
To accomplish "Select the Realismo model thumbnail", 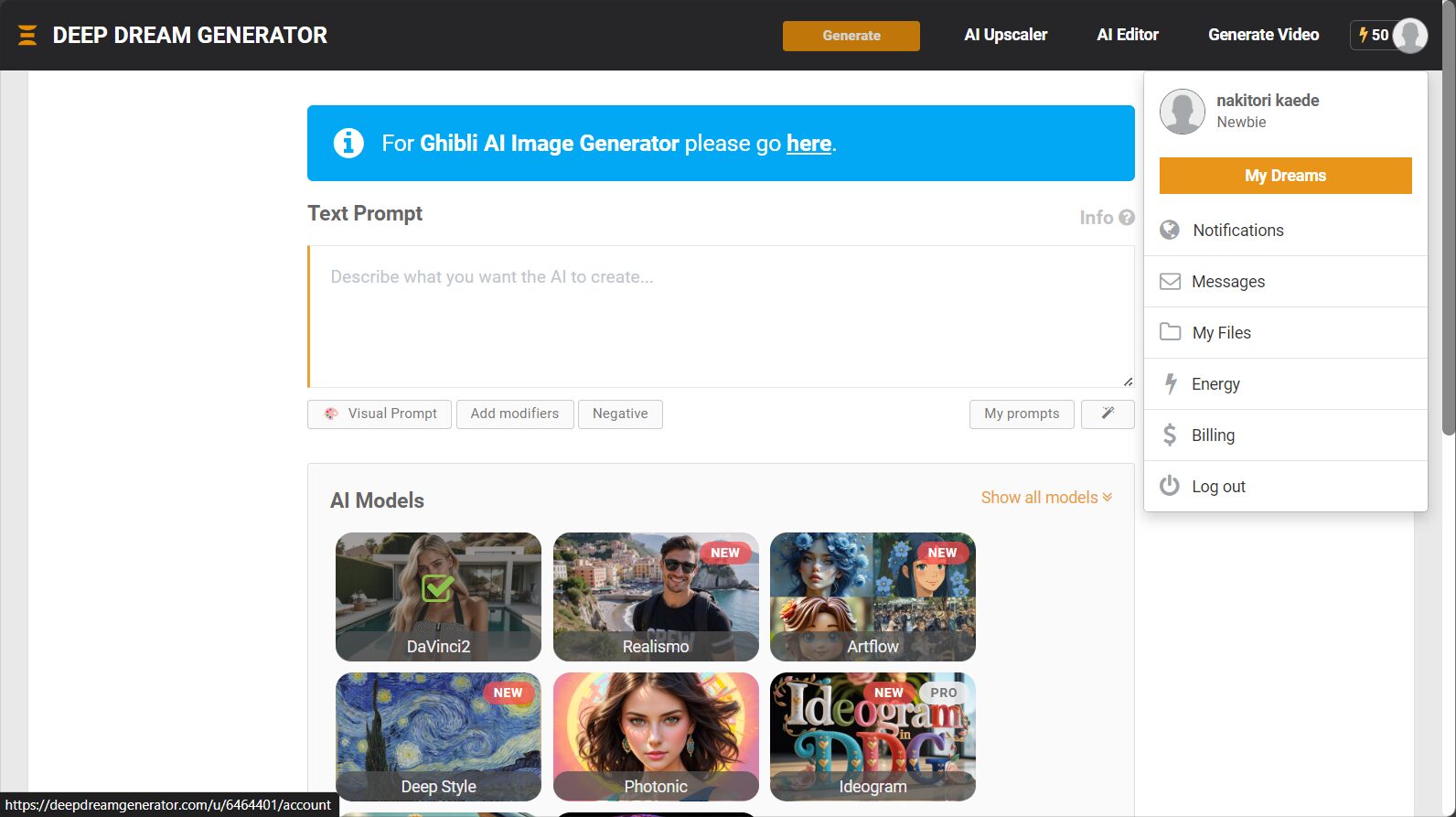I will pos(656,597).
